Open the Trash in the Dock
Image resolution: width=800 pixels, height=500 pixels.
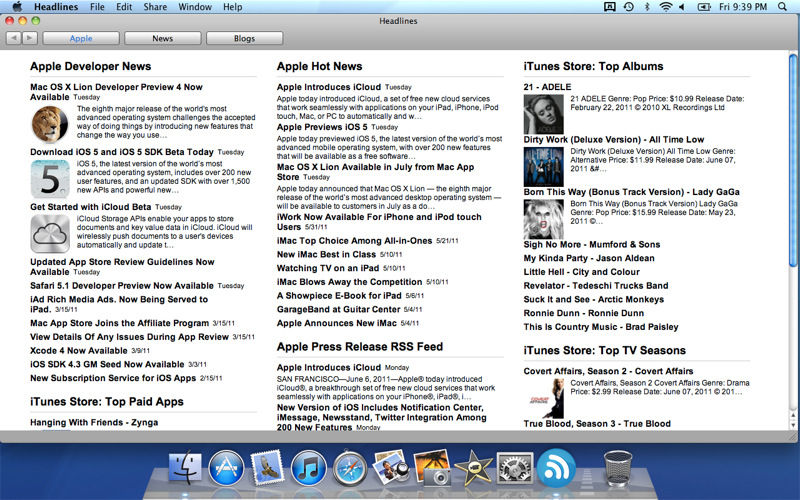tap(618, 468)
